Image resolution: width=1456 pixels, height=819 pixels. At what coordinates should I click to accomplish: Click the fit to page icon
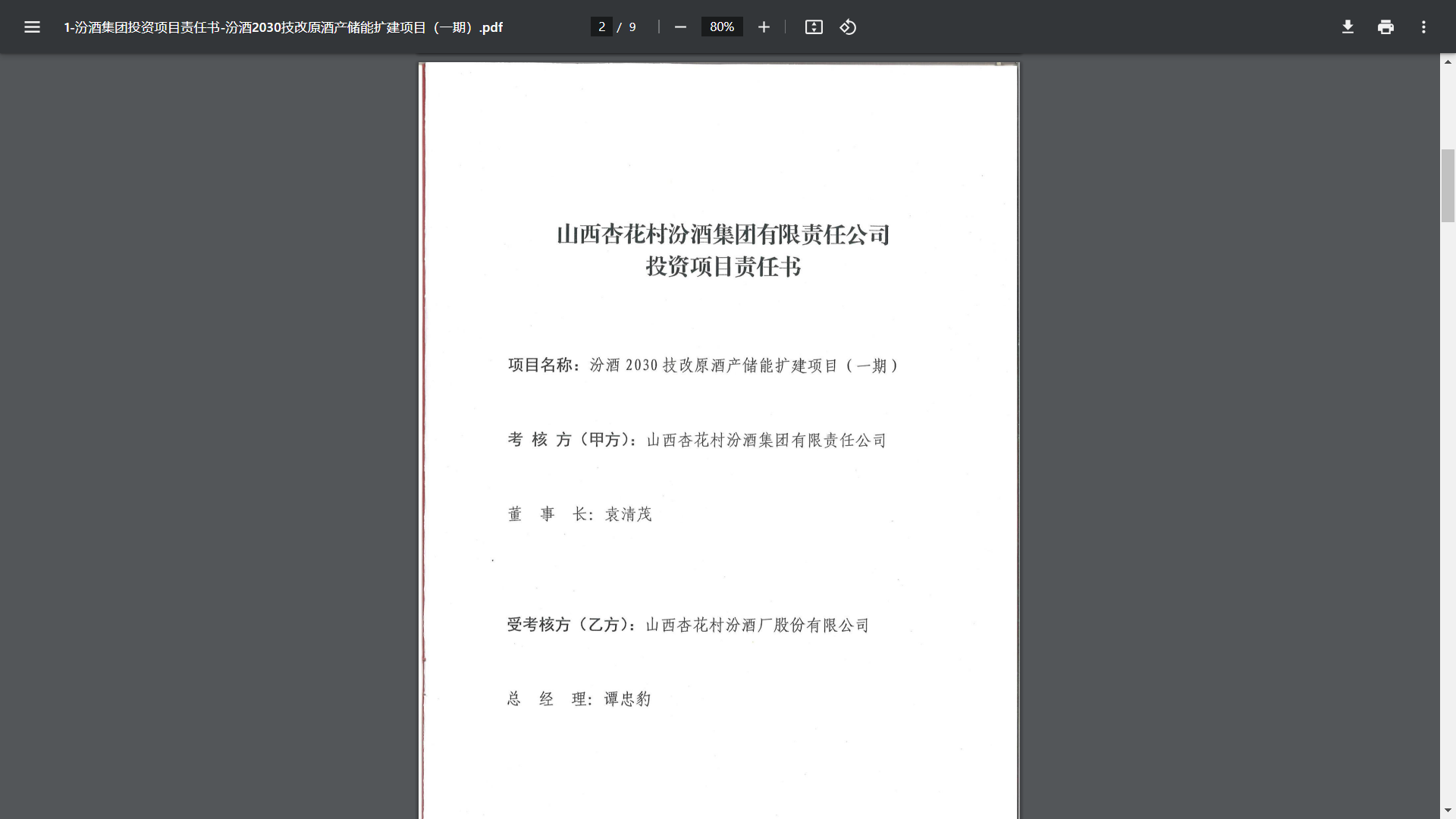pos(814,27)
